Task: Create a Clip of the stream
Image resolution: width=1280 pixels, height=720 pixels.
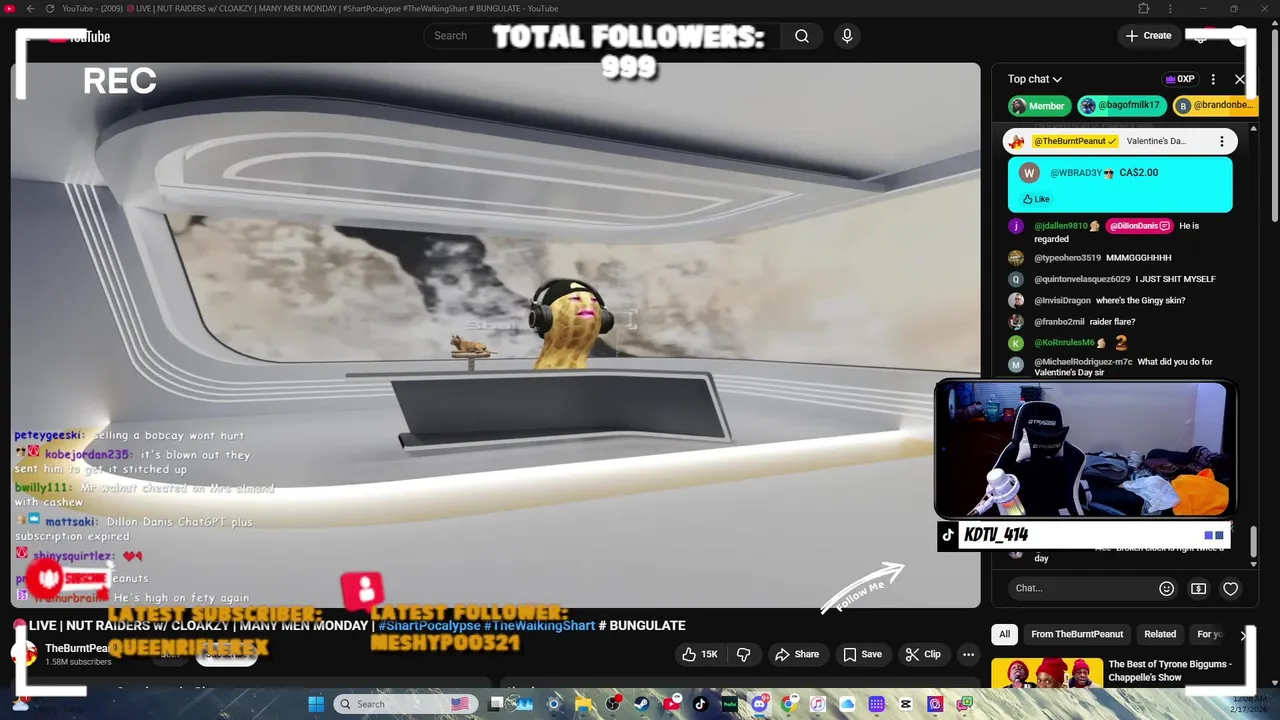Action: [x=923, y=654]
